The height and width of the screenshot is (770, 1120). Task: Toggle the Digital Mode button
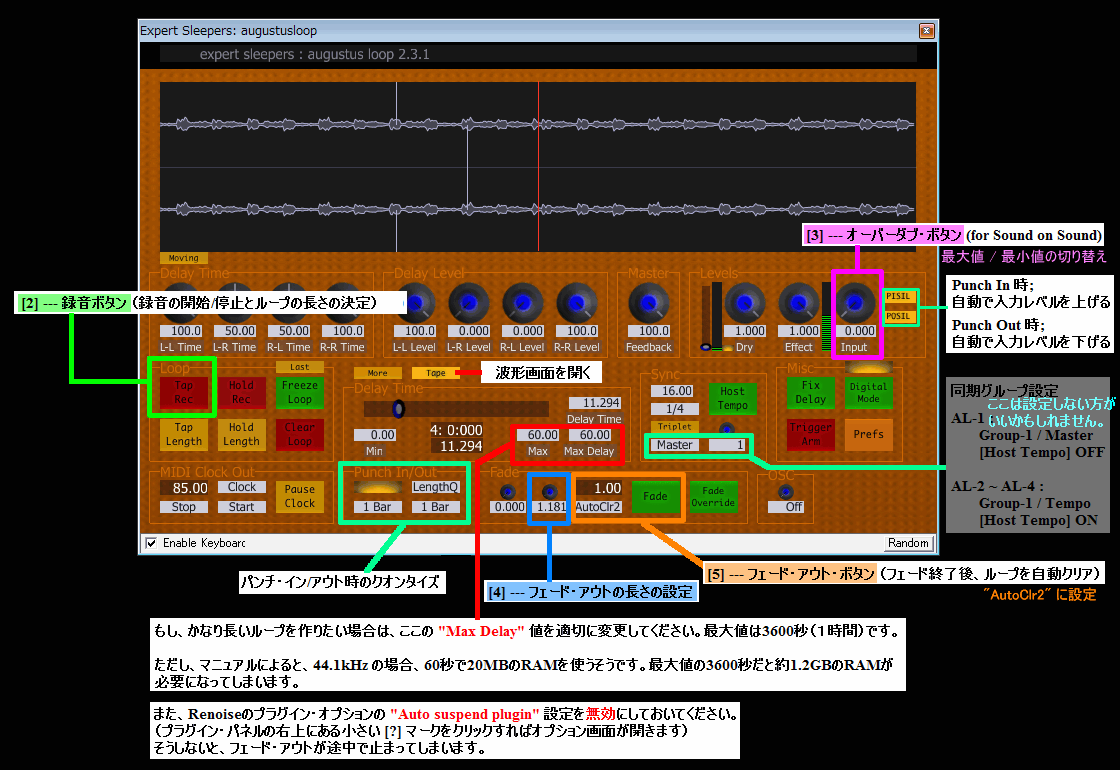(x=869, y=392)
